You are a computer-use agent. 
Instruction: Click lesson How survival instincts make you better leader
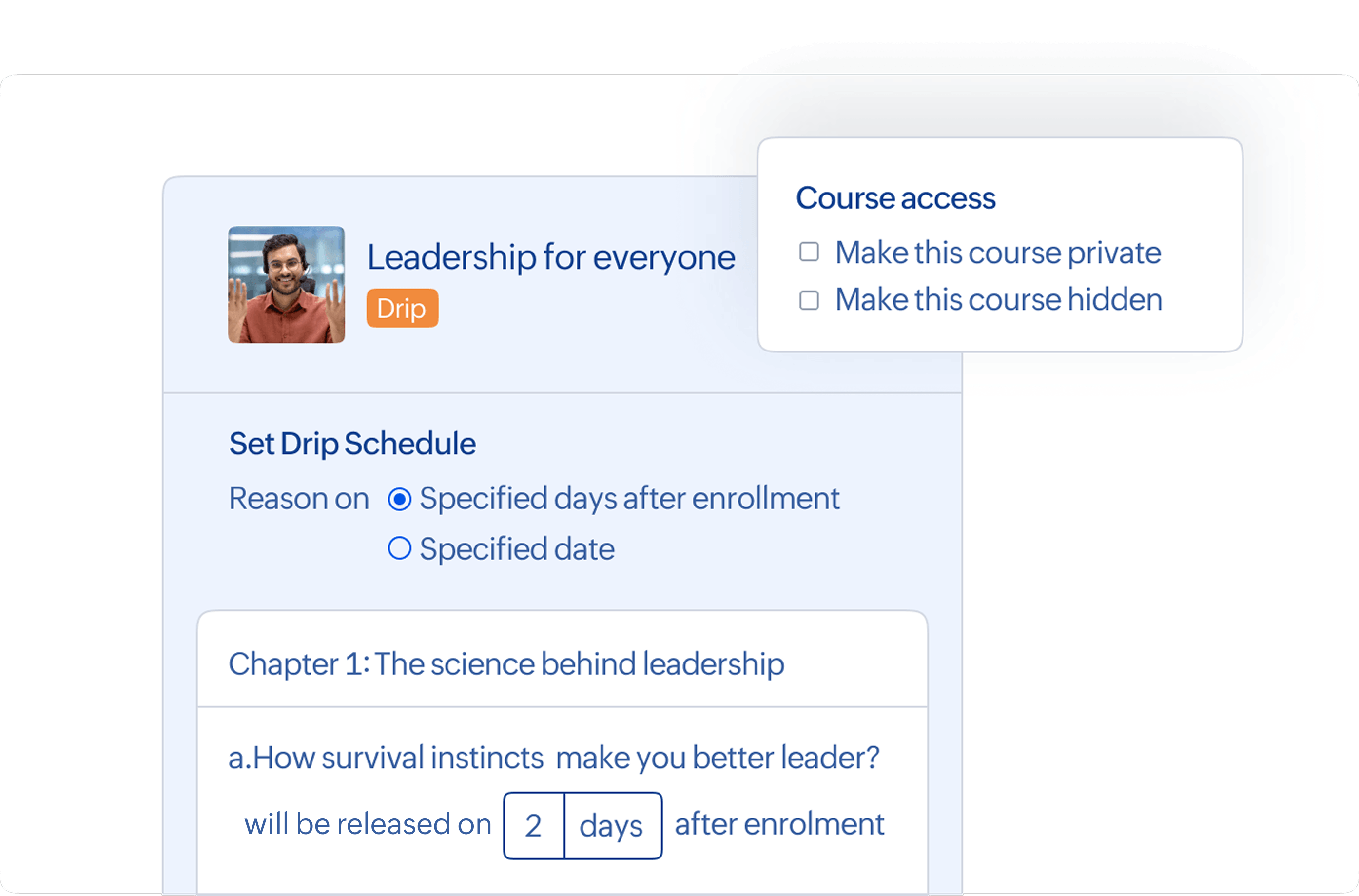(x=553, y=758)
